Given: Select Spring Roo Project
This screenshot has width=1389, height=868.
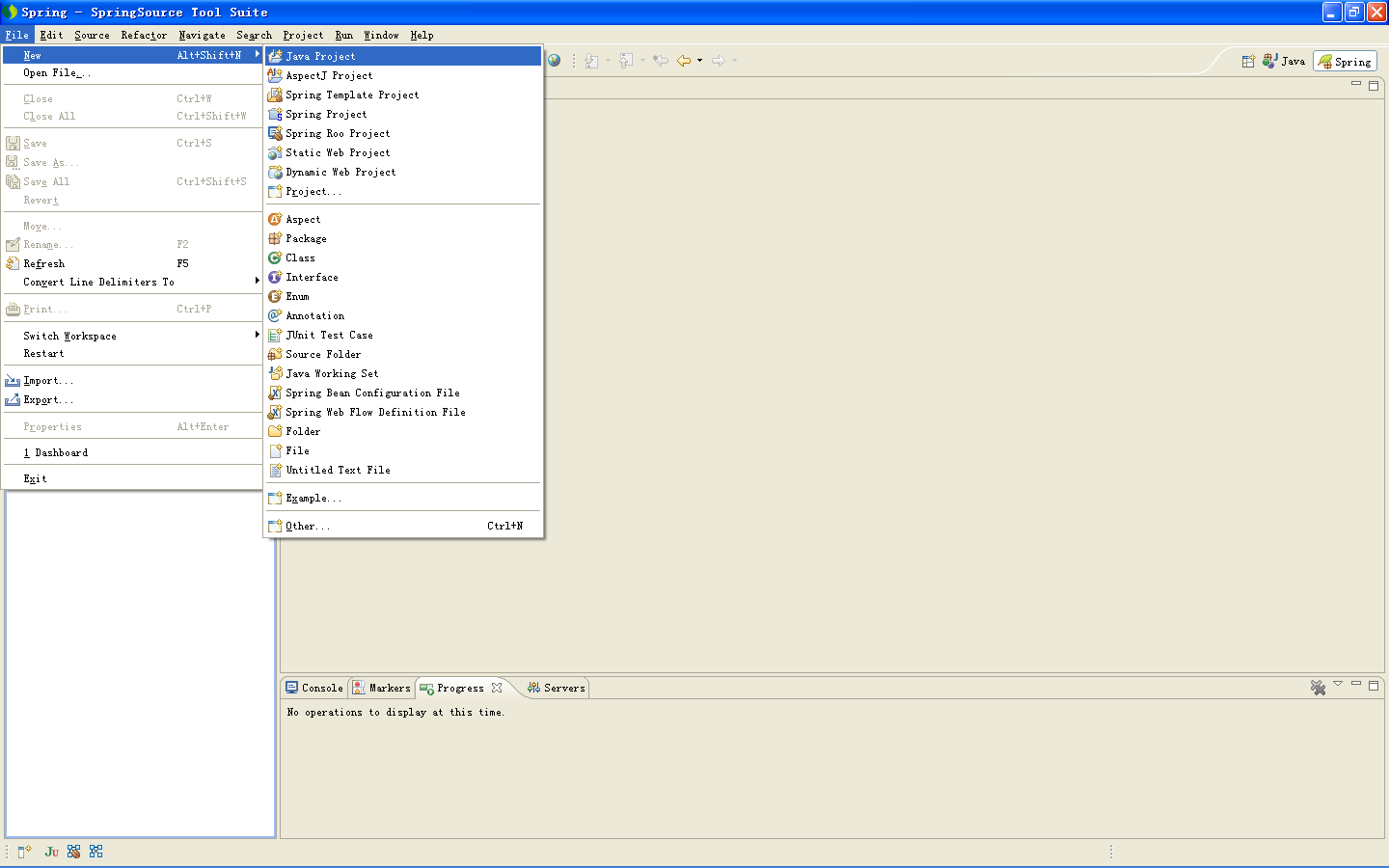Looking at the screenshot, I should coord(403,133).
